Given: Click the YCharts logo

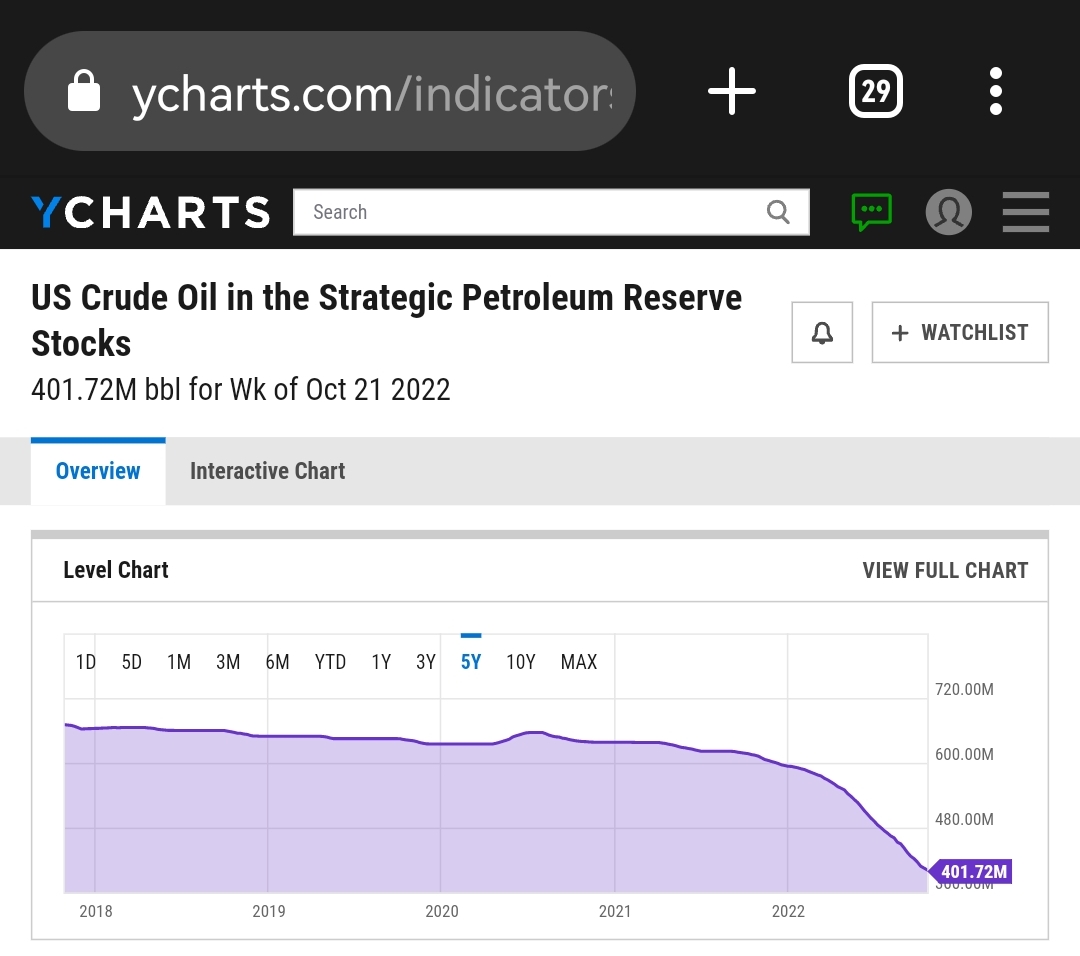Looking at the screenshot, I should pyautogui.click(x=150, y=212).
